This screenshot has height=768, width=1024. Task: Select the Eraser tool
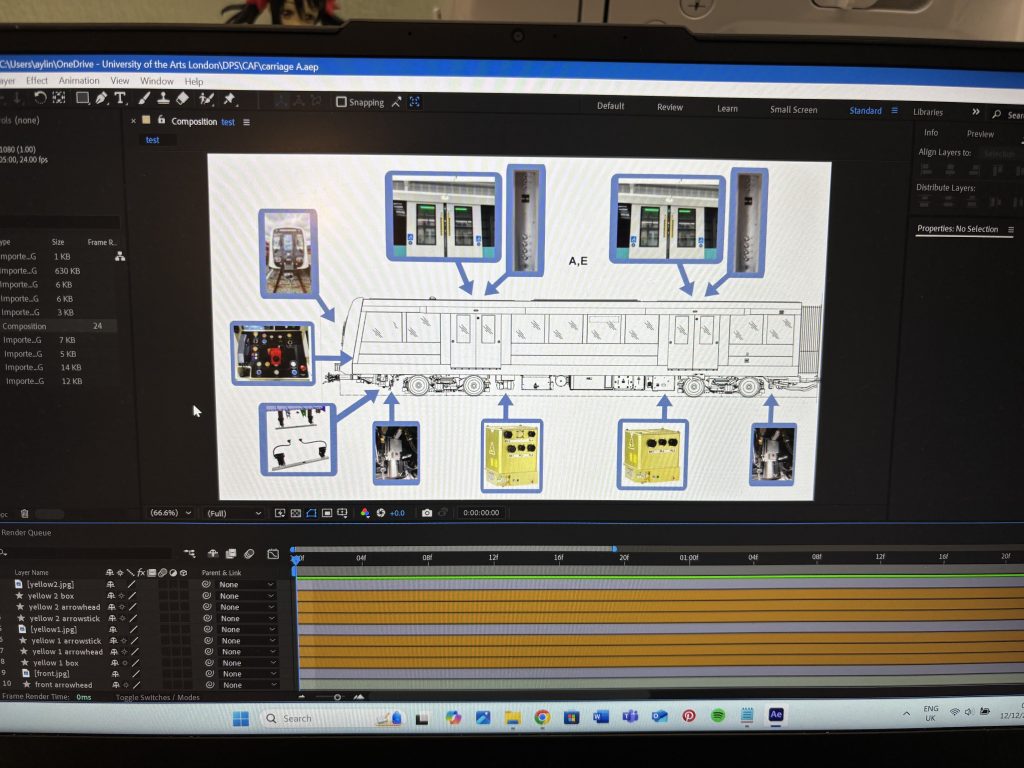coord(183,98)
